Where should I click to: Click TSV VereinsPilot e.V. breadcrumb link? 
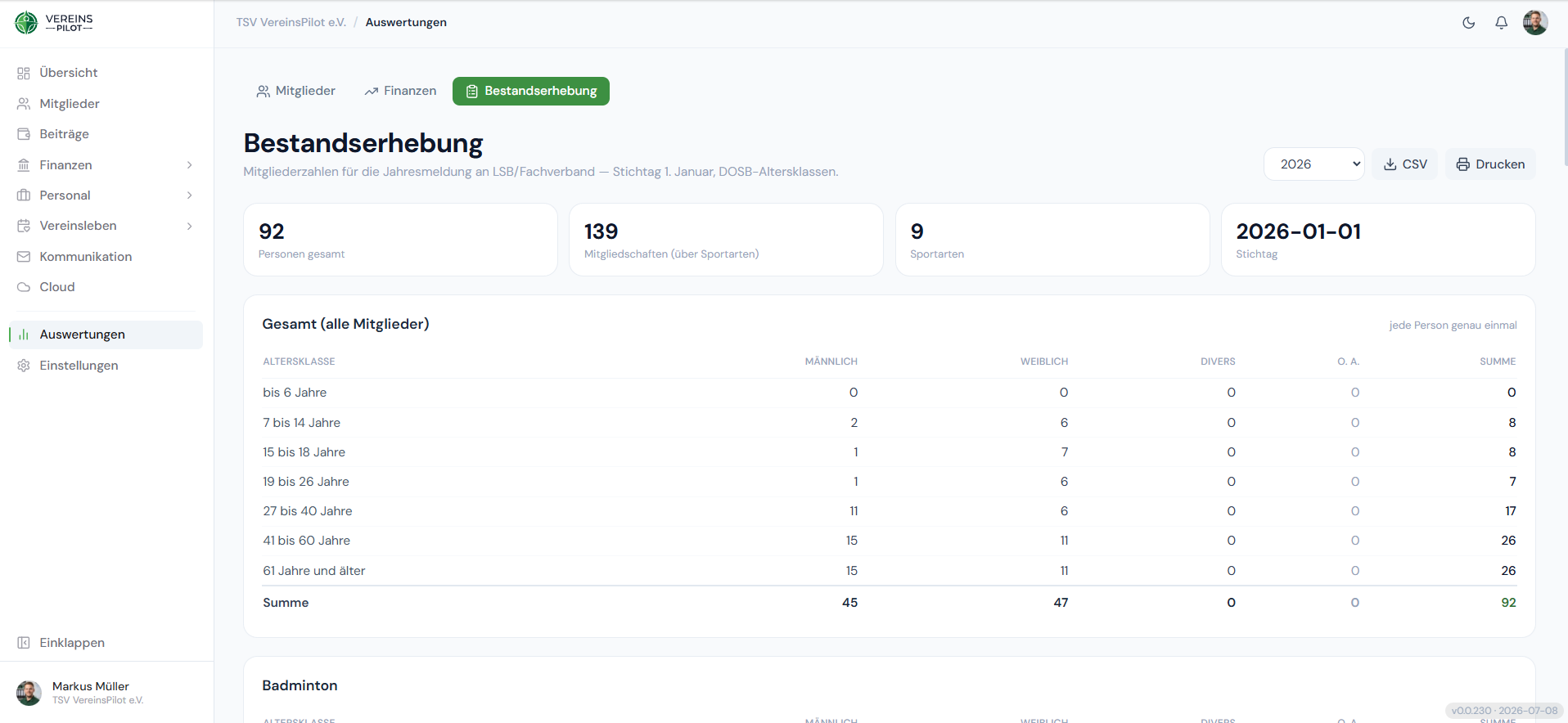(291, 22)
